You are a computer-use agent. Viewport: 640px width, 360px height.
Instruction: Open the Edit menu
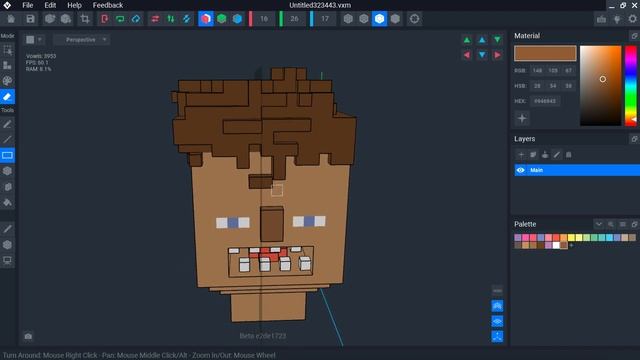[50, 5]
